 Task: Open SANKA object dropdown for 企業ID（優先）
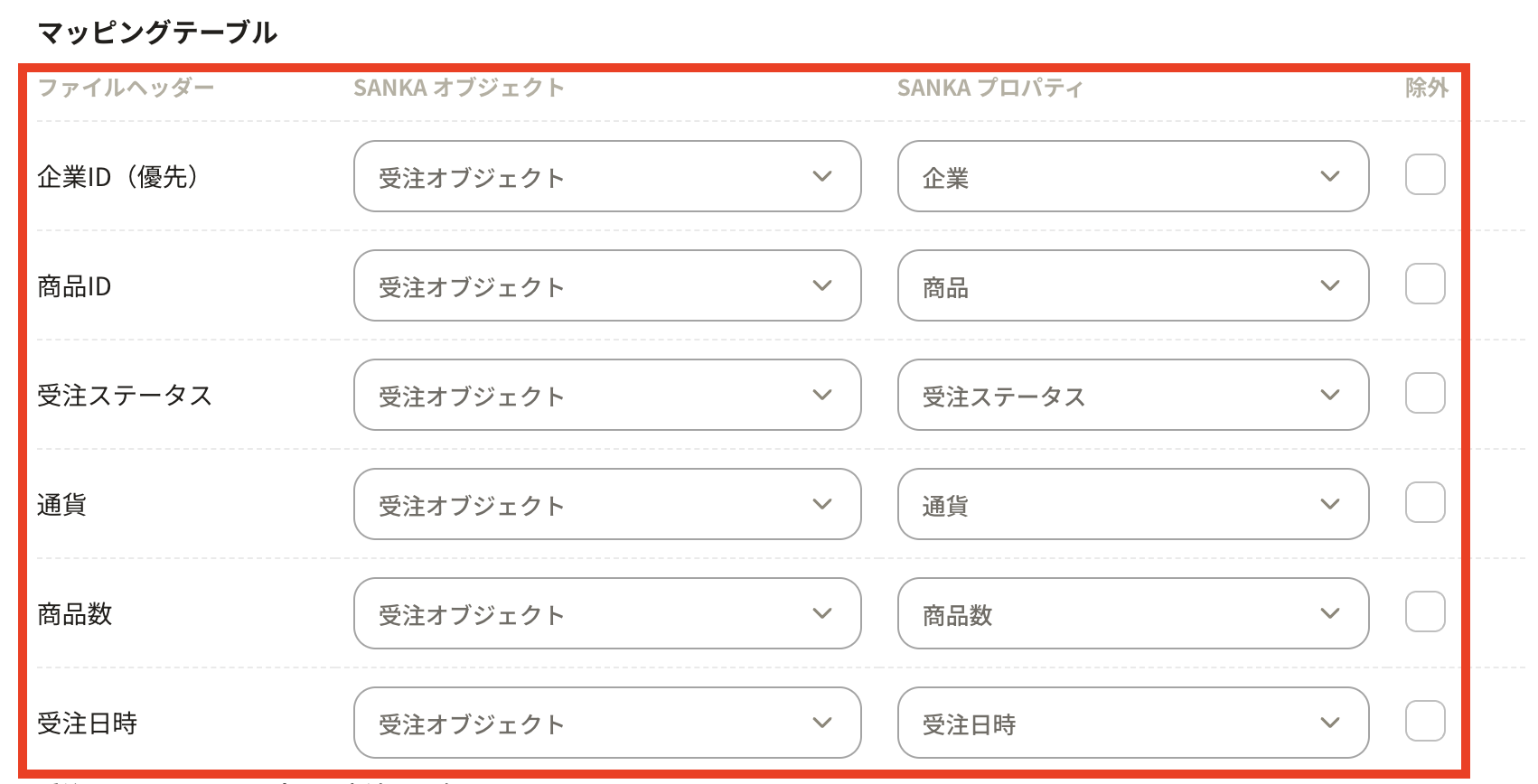point(606,177)
